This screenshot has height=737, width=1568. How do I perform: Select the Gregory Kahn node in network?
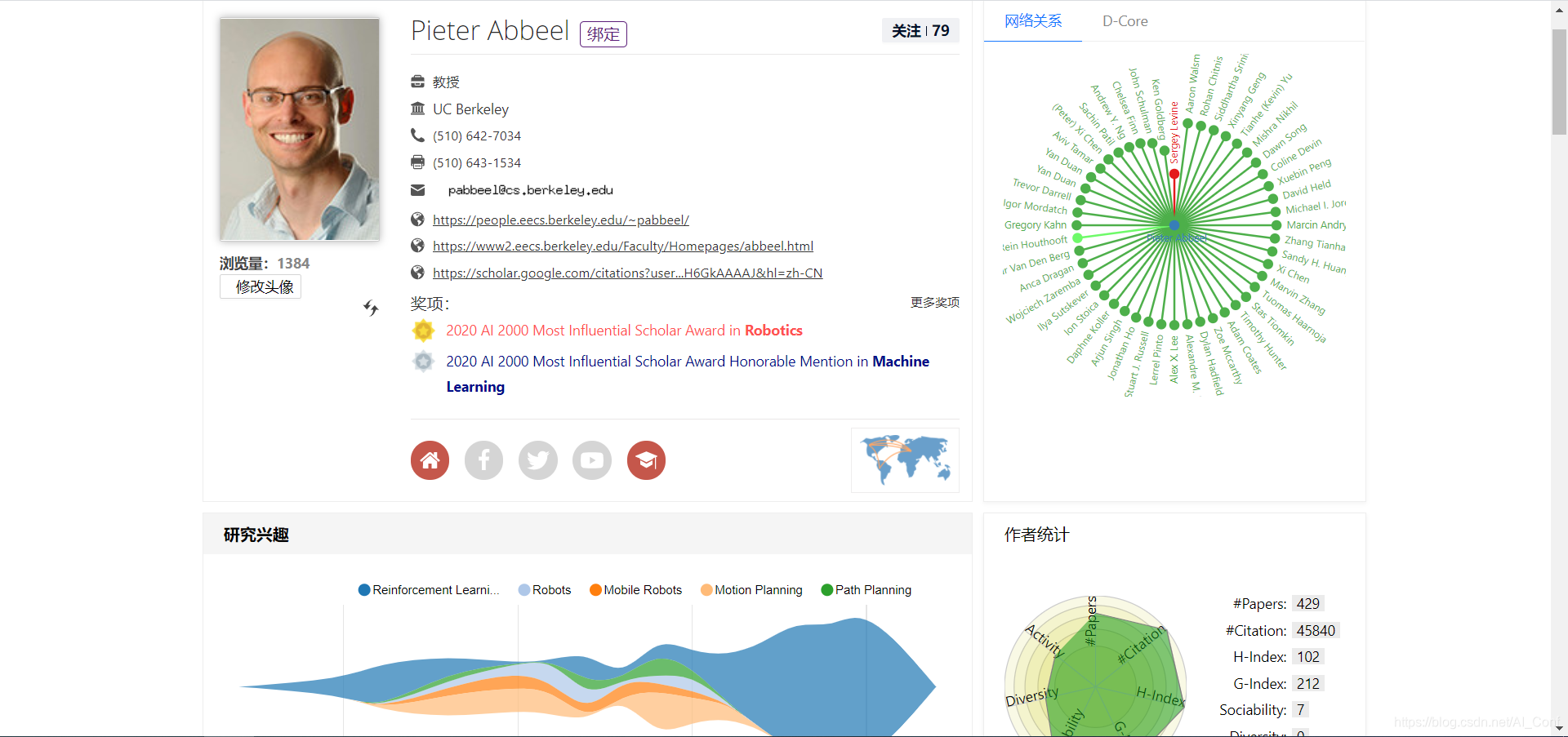coord(1076,224)
